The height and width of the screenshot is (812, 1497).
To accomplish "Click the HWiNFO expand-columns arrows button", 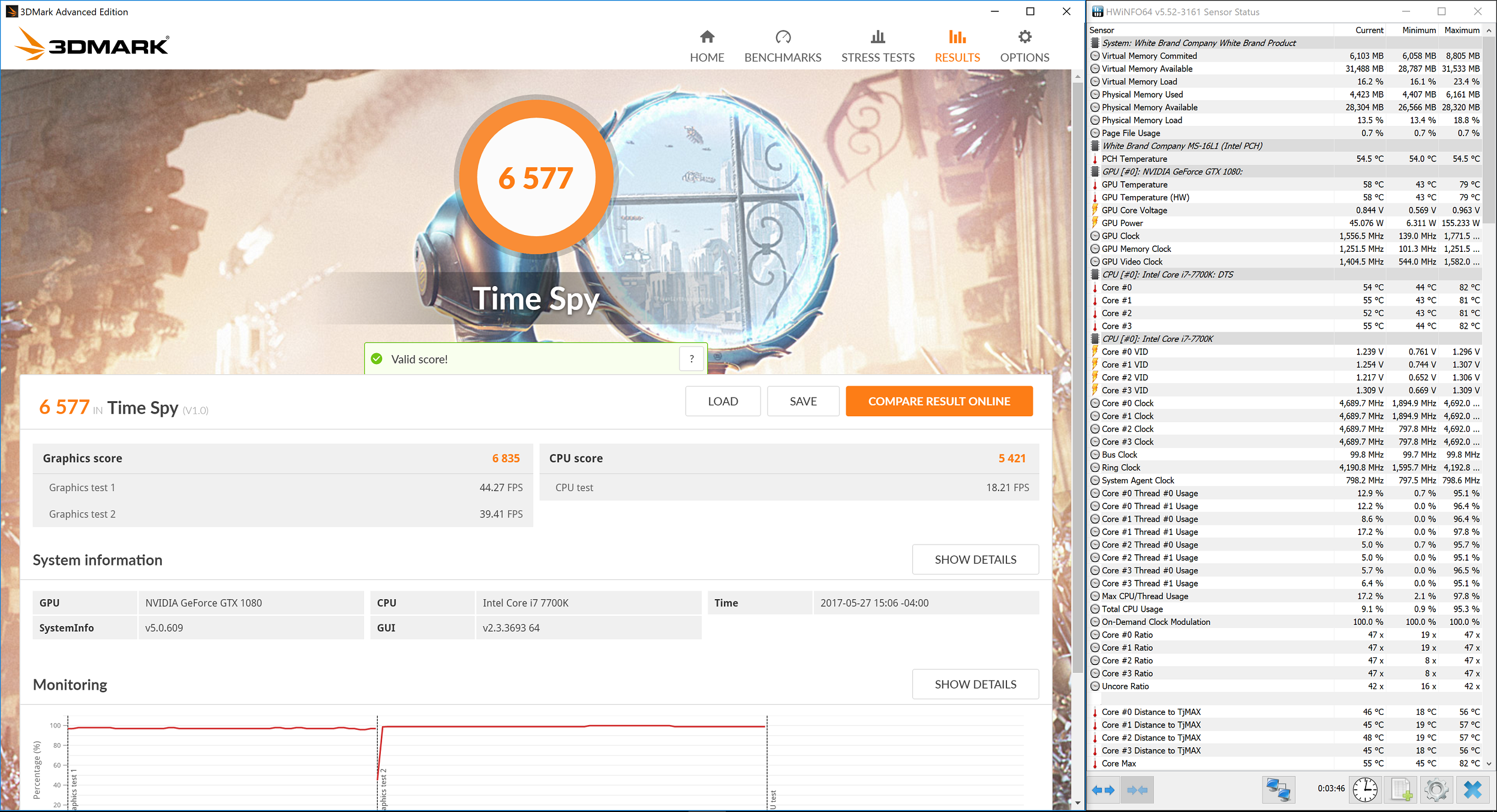I will (x=1104, y=790).
